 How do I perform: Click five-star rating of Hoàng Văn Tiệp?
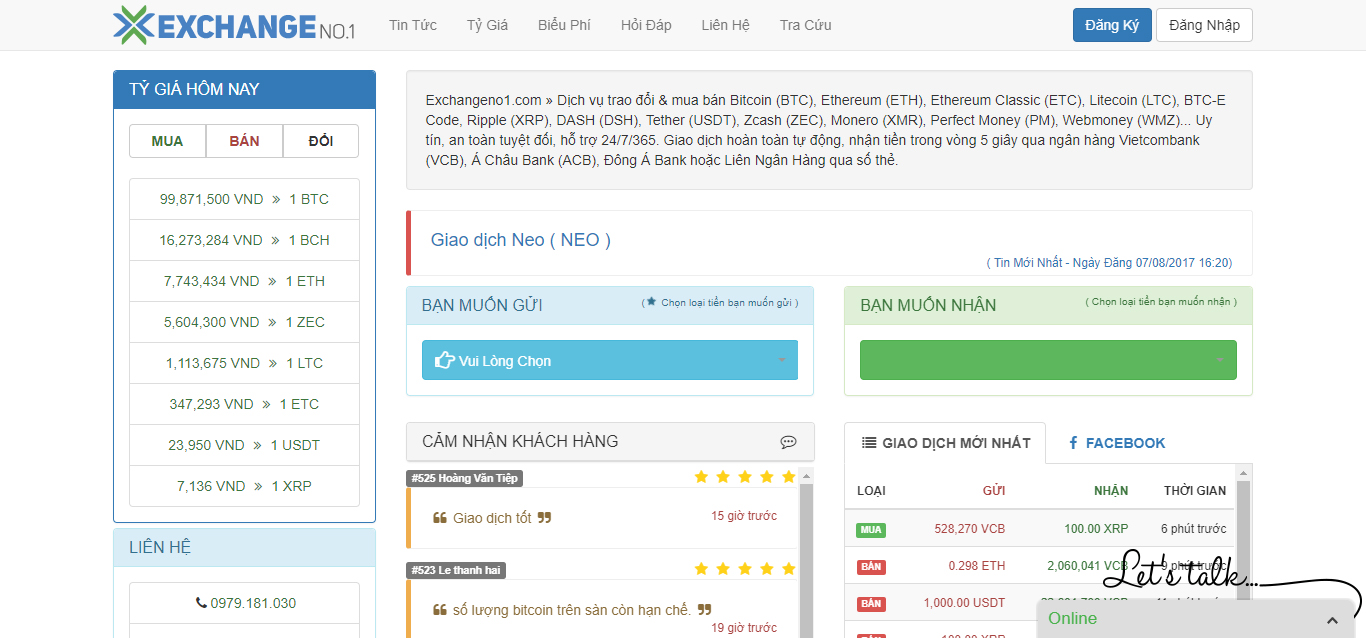(744, 477)
